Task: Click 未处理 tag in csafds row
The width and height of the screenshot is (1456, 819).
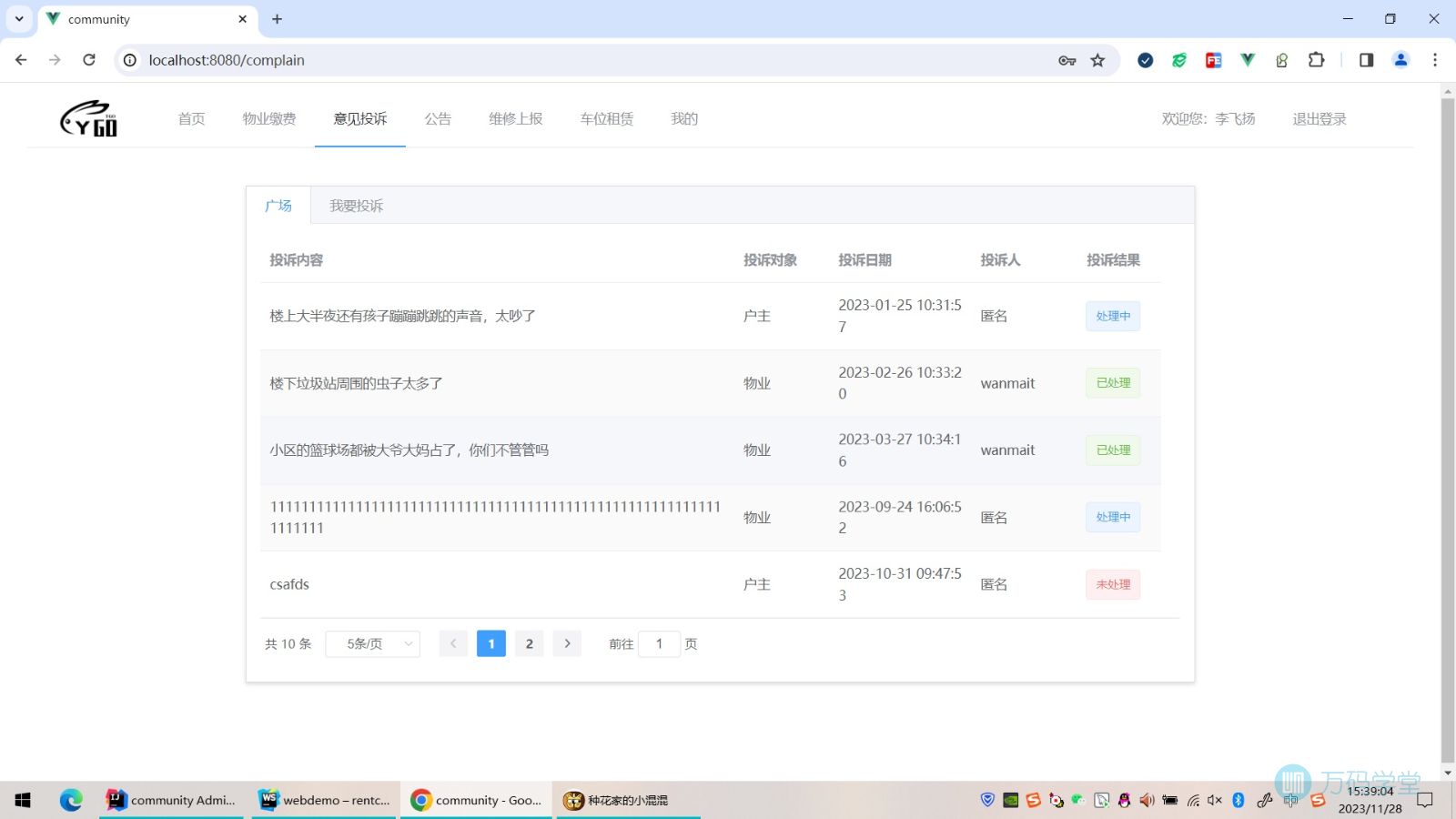Action: [1113, 584]
